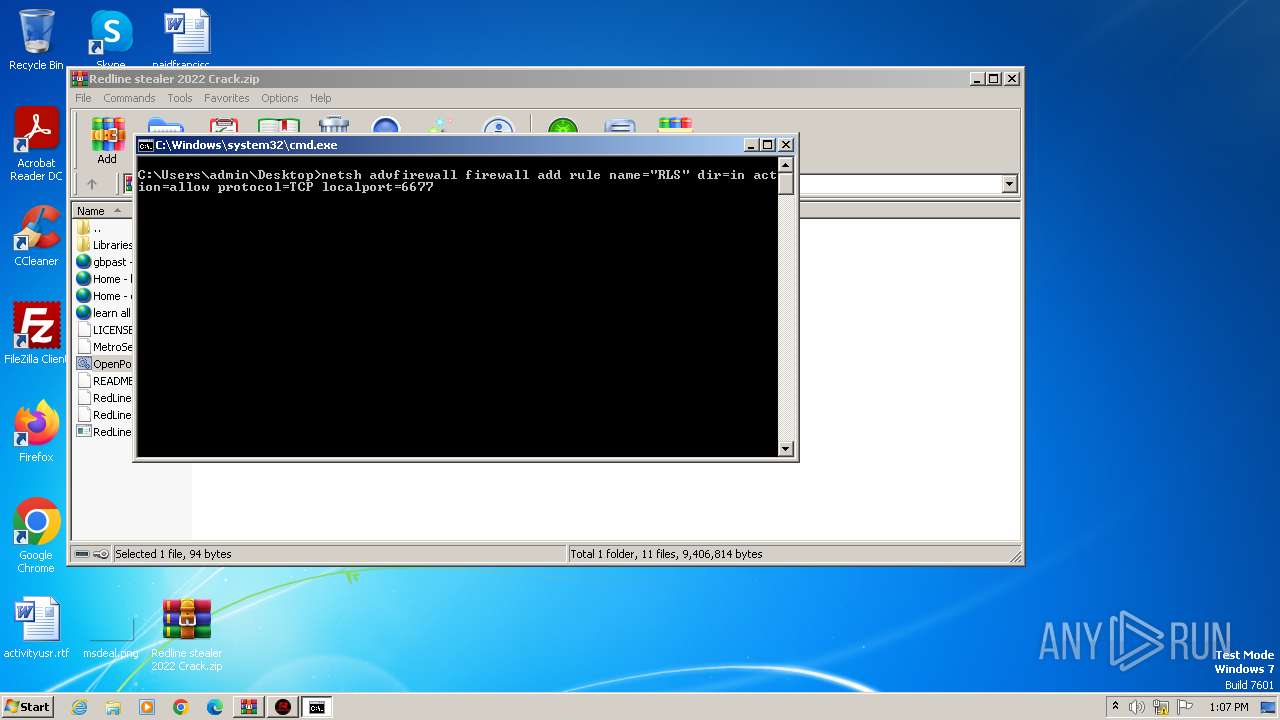Select the gbpast shortcut file
1280x720 pixels.
(104, 262)
